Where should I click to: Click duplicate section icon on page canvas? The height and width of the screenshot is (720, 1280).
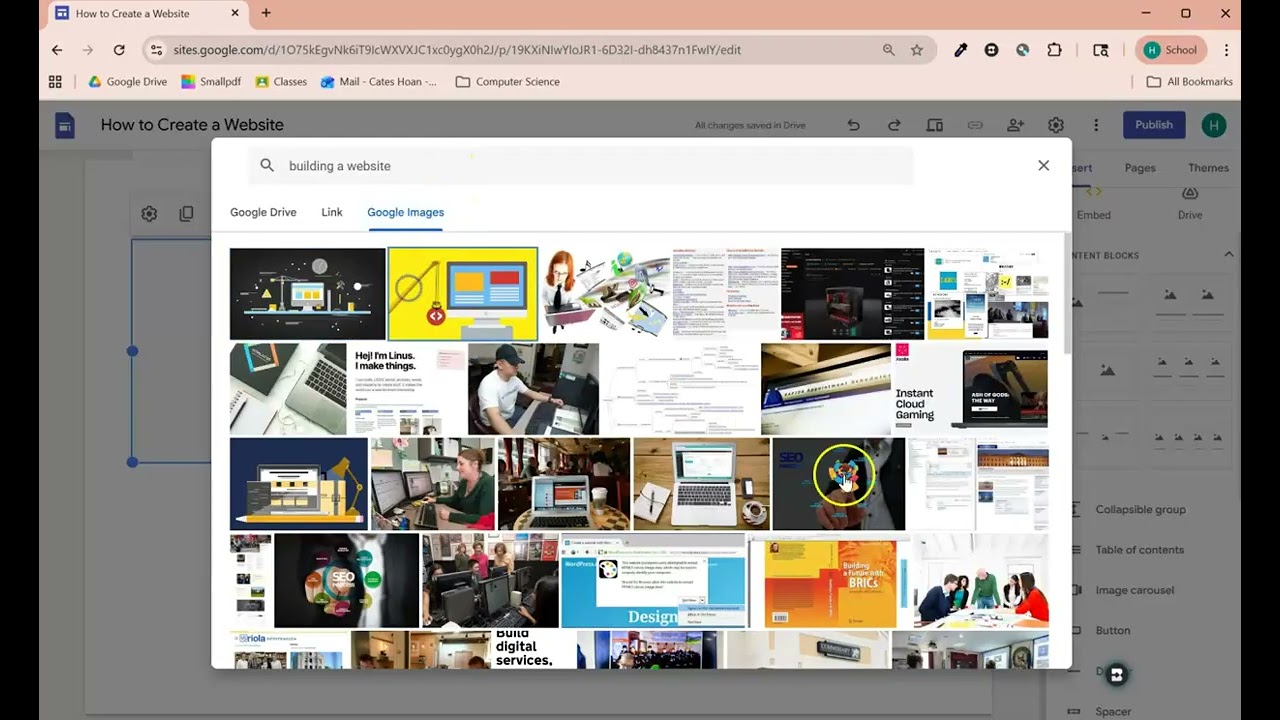(186, 214)
